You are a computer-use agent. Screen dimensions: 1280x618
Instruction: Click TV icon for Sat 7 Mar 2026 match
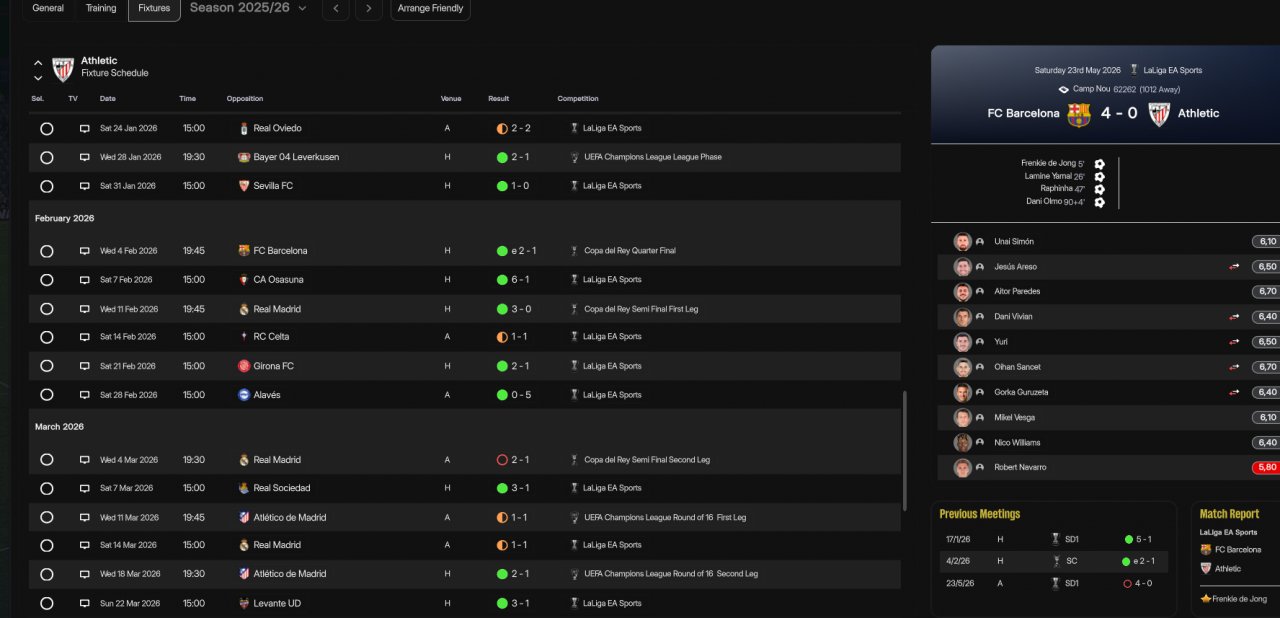85,488
